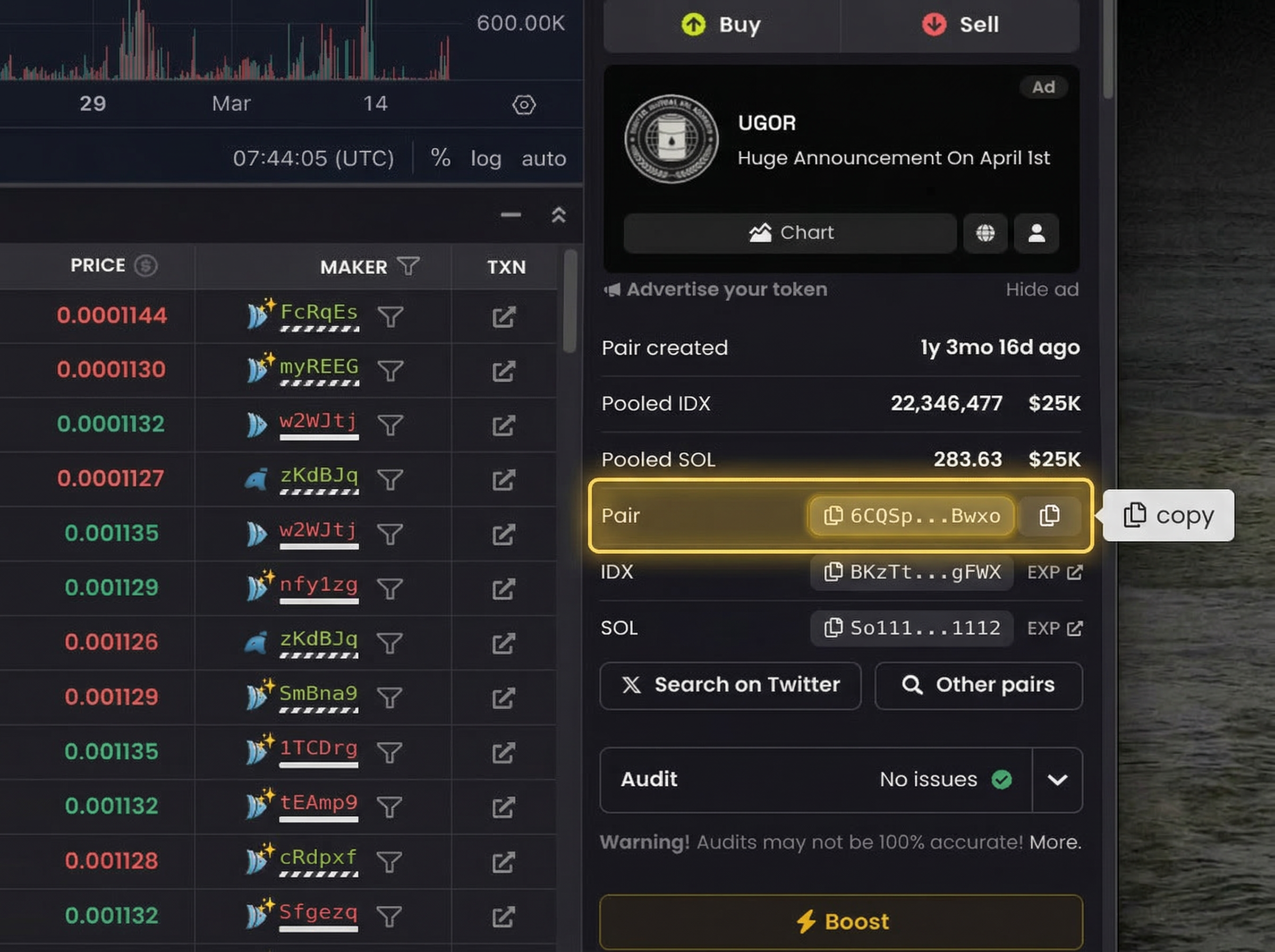This screenshot has height=952, width=1275.
Task: Open SOL token in explorer EXP
Action: coord(1055,627)
